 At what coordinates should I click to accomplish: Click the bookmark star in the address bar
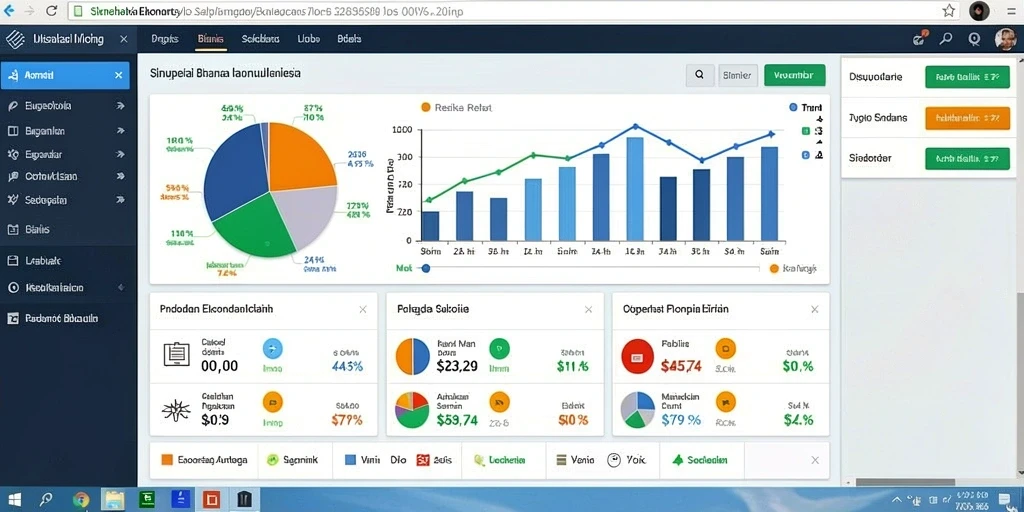[949, 10]
